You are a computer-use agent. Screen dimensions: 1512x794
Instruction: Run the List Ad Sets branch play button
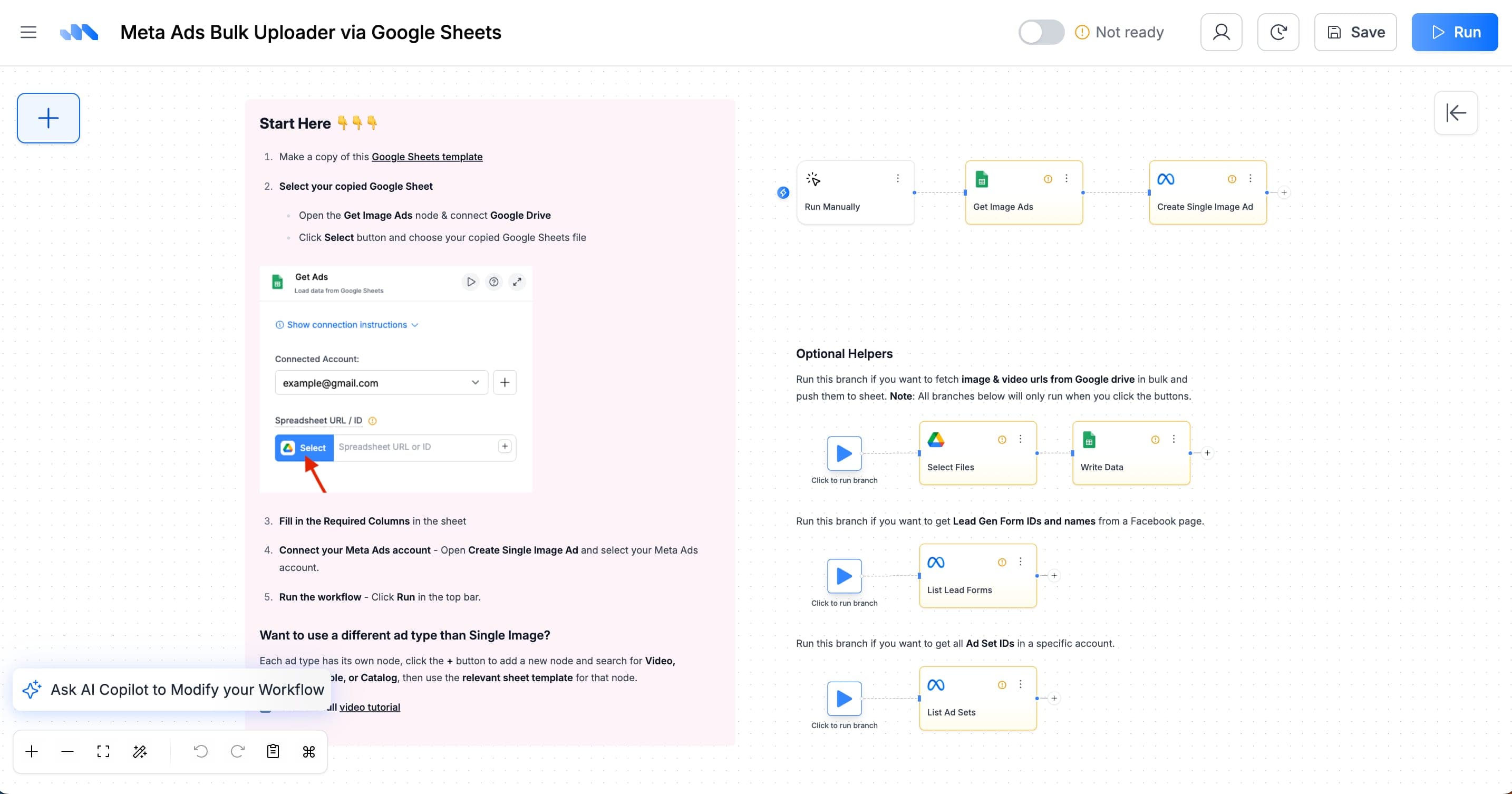click(x=844, y=699)
